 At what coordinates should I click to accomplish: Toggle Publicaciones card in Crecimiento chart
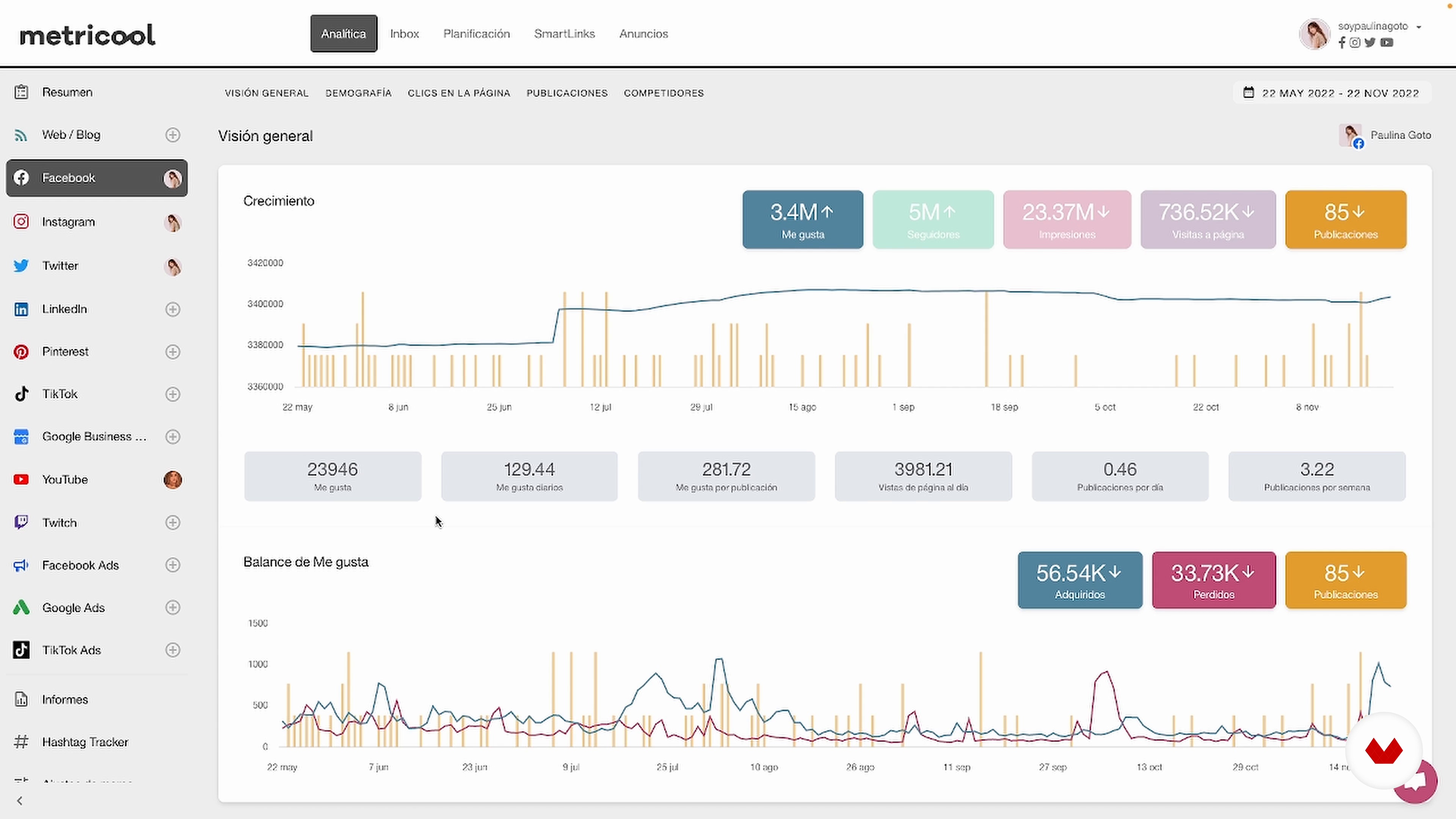[x=1346, y=220]
